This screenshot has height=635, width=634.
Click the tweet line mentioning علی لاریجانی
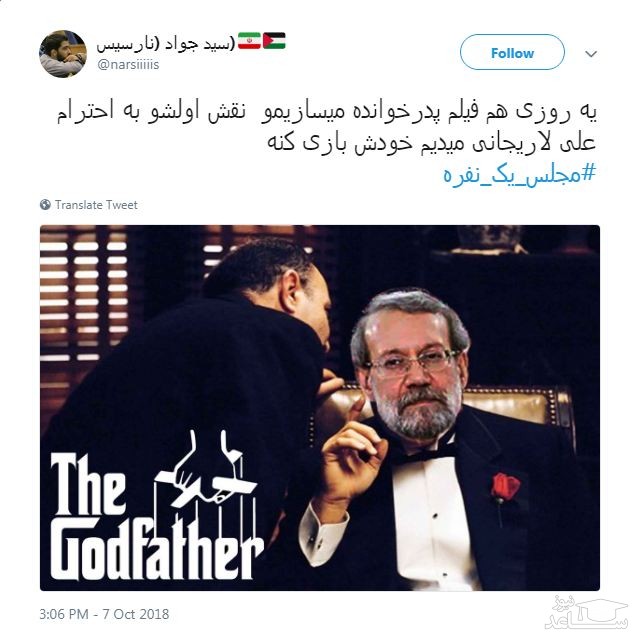point(431,143)
